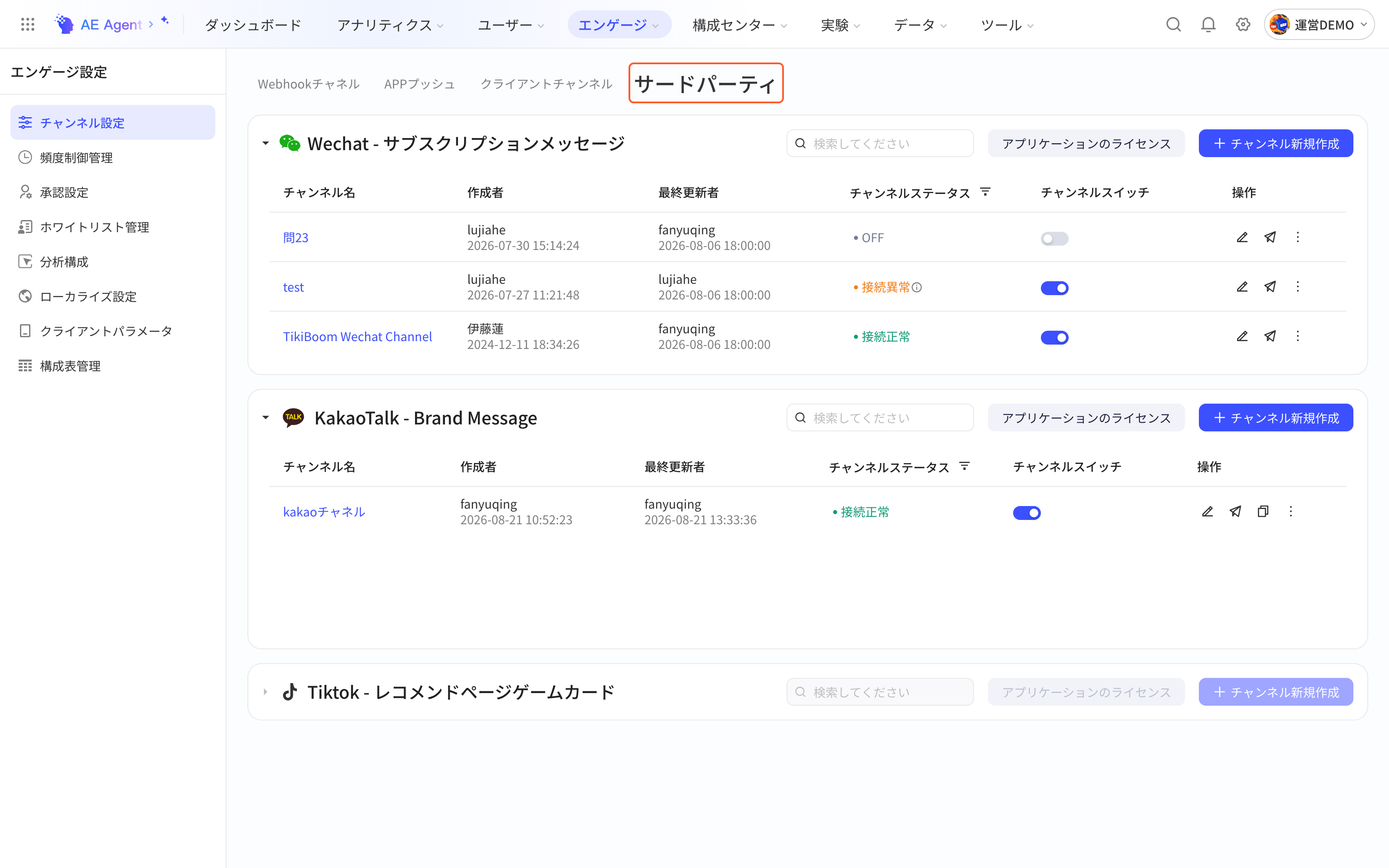1389x868 pixels.
Task: Send test for the test channel row
Action: [x=1270, y=286]
